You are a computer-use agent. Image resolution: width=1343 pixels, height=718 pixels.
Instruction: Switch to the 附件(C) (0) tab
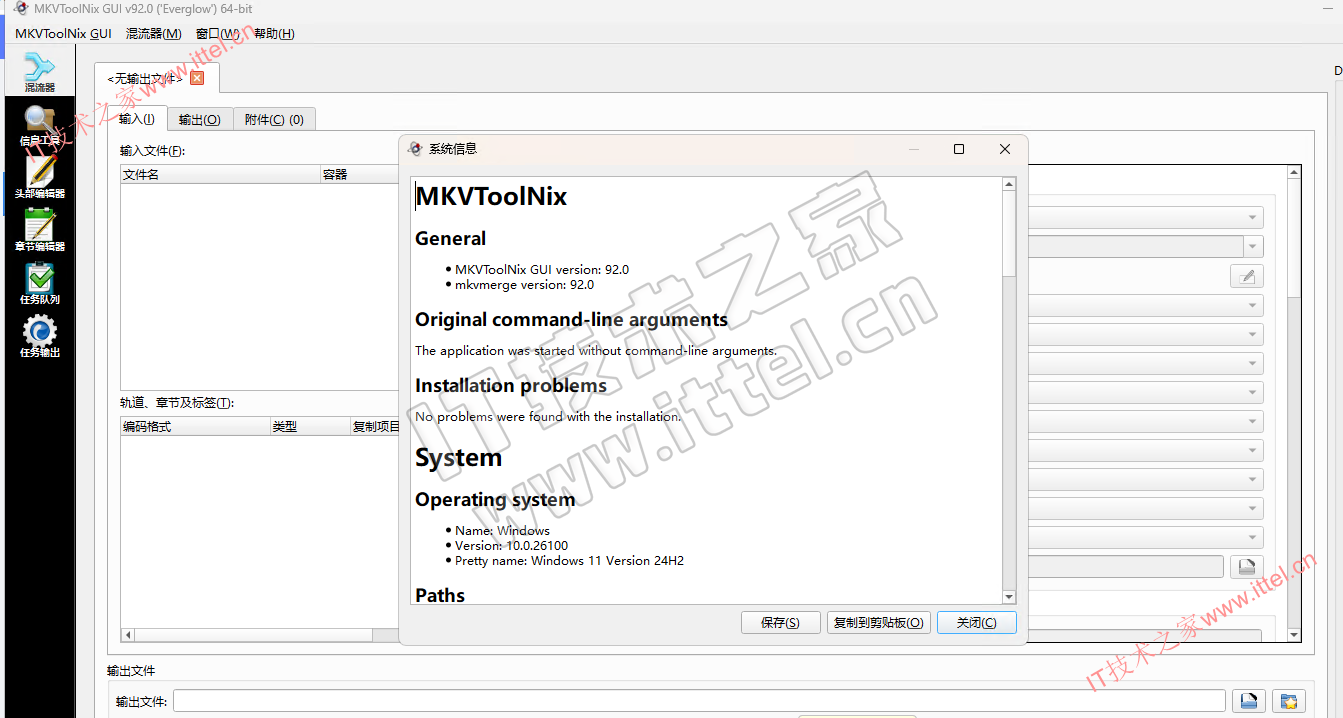[x=274, y=120]
